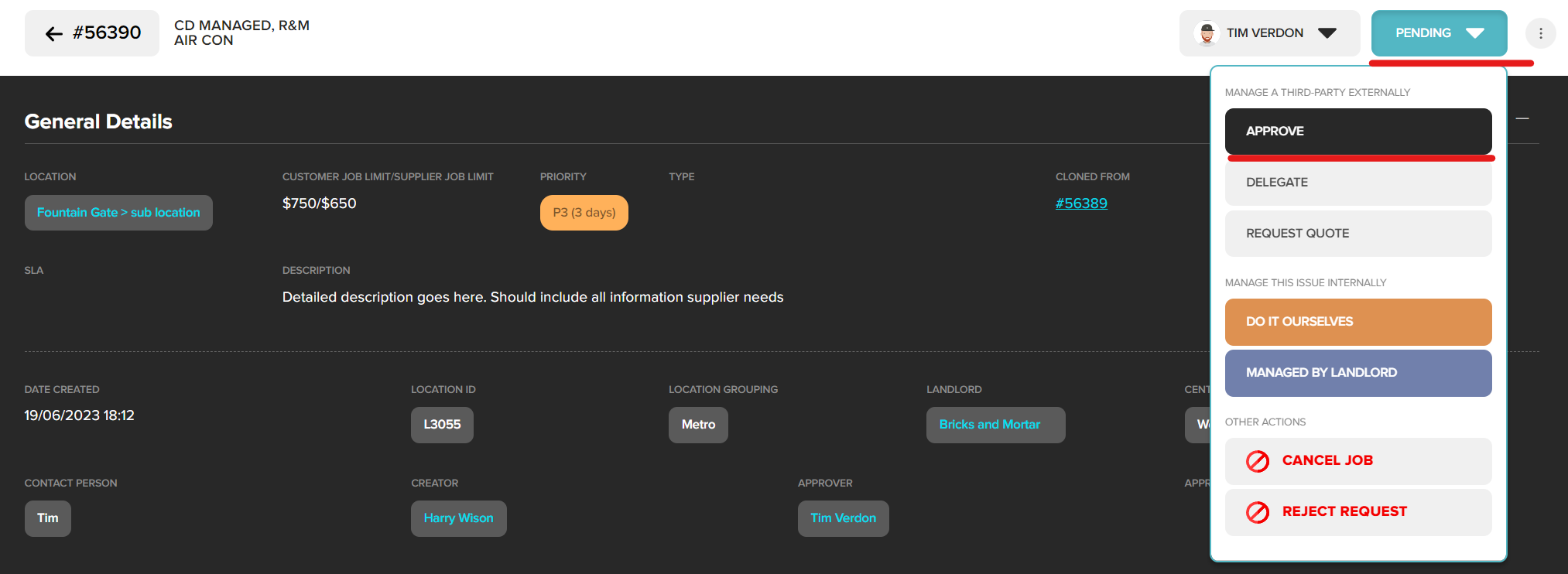
Task: Click the back arrow next to #56390
Action: (x=53, y=33)
